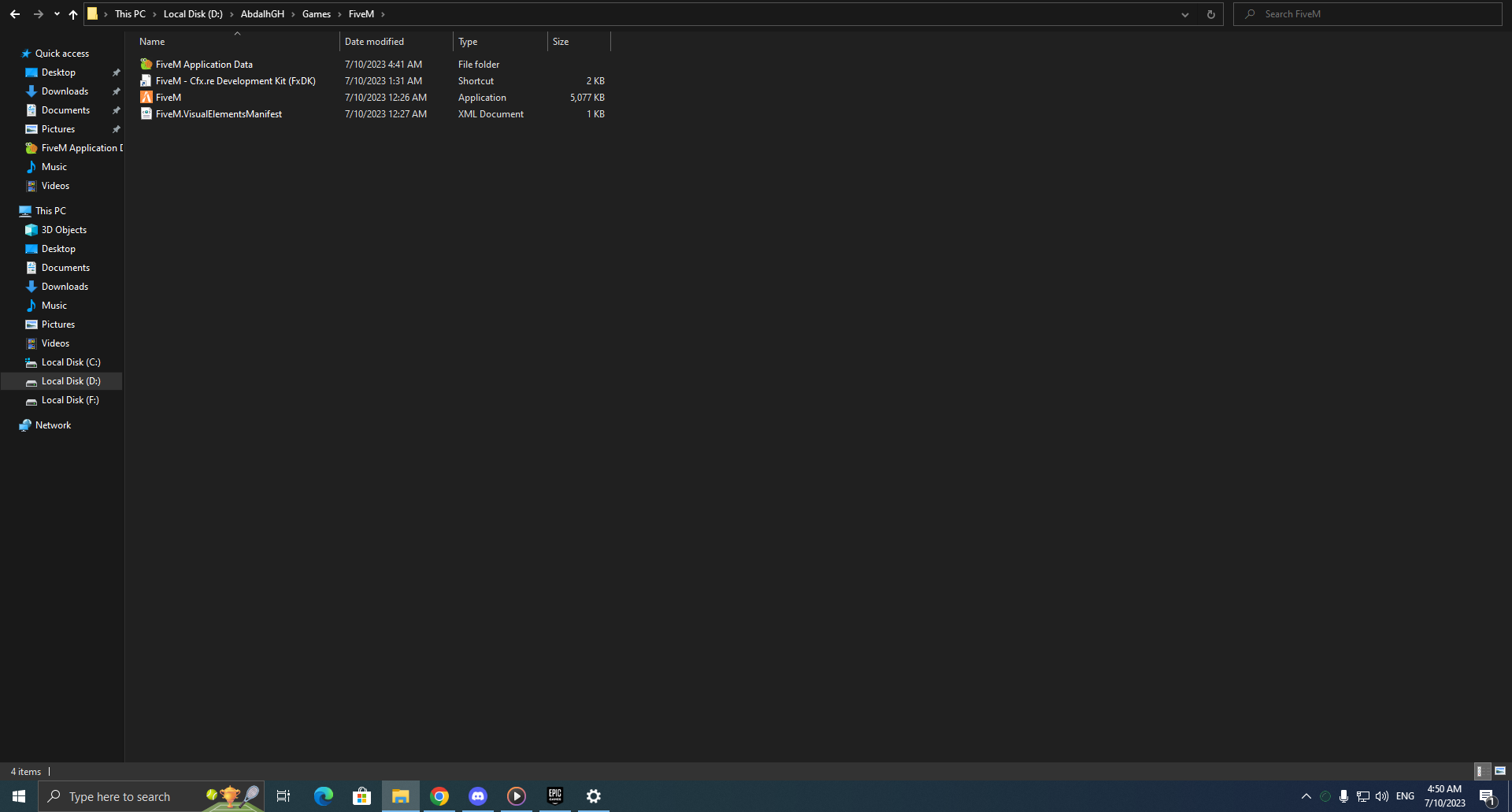Image resolution: width=1512 pixels, height=812 pixels.
Task: Refresh the folder using the address bar icon
Action: [x=1210, y=13]
